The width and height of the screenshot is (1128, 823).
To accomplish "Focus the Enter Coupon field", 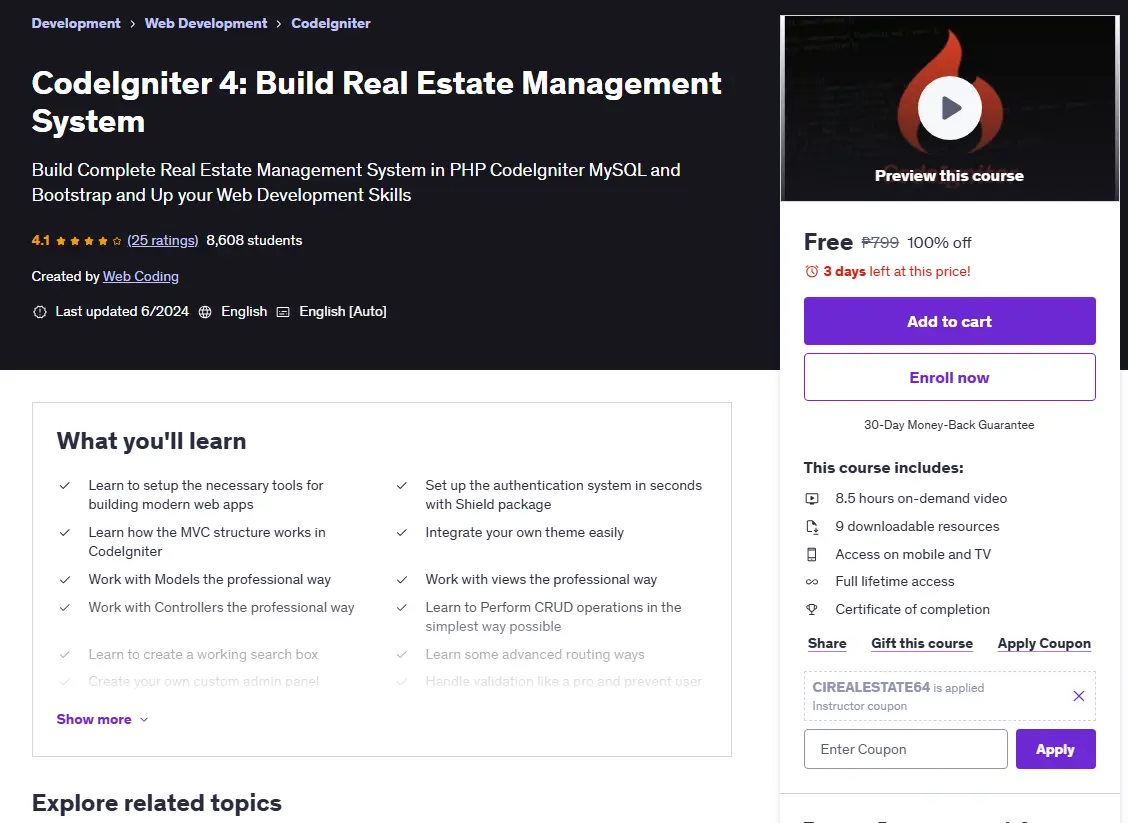I will (906, 749).
